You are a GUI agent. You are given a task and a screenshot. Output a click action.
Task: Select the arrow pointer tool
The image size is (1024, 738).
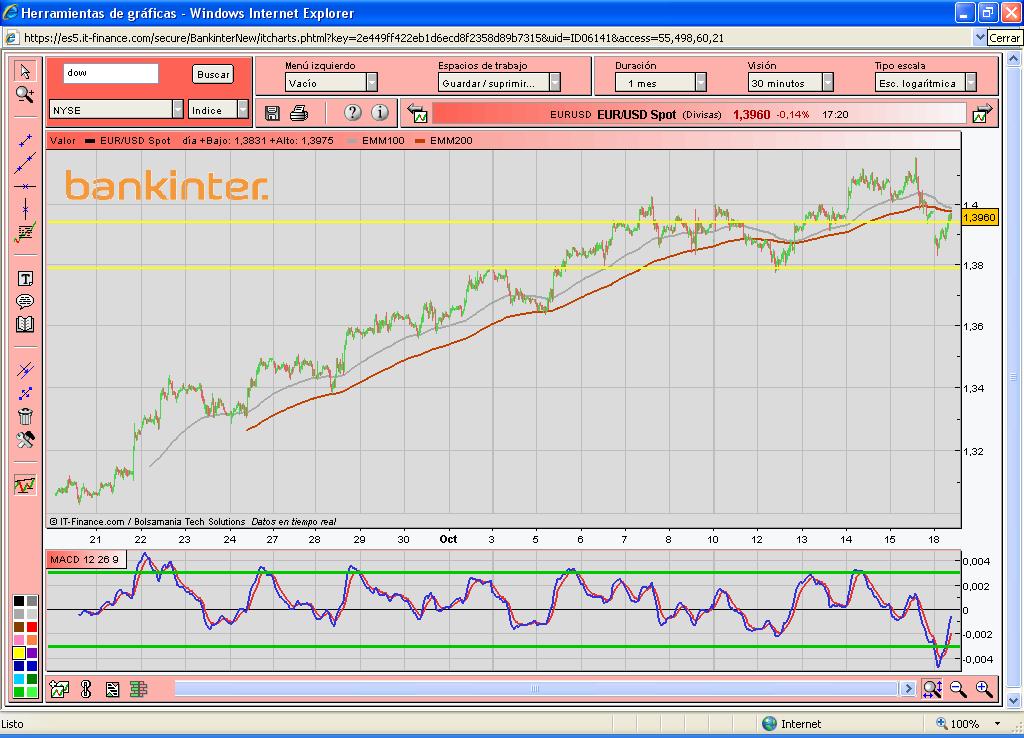pos(25,71)
